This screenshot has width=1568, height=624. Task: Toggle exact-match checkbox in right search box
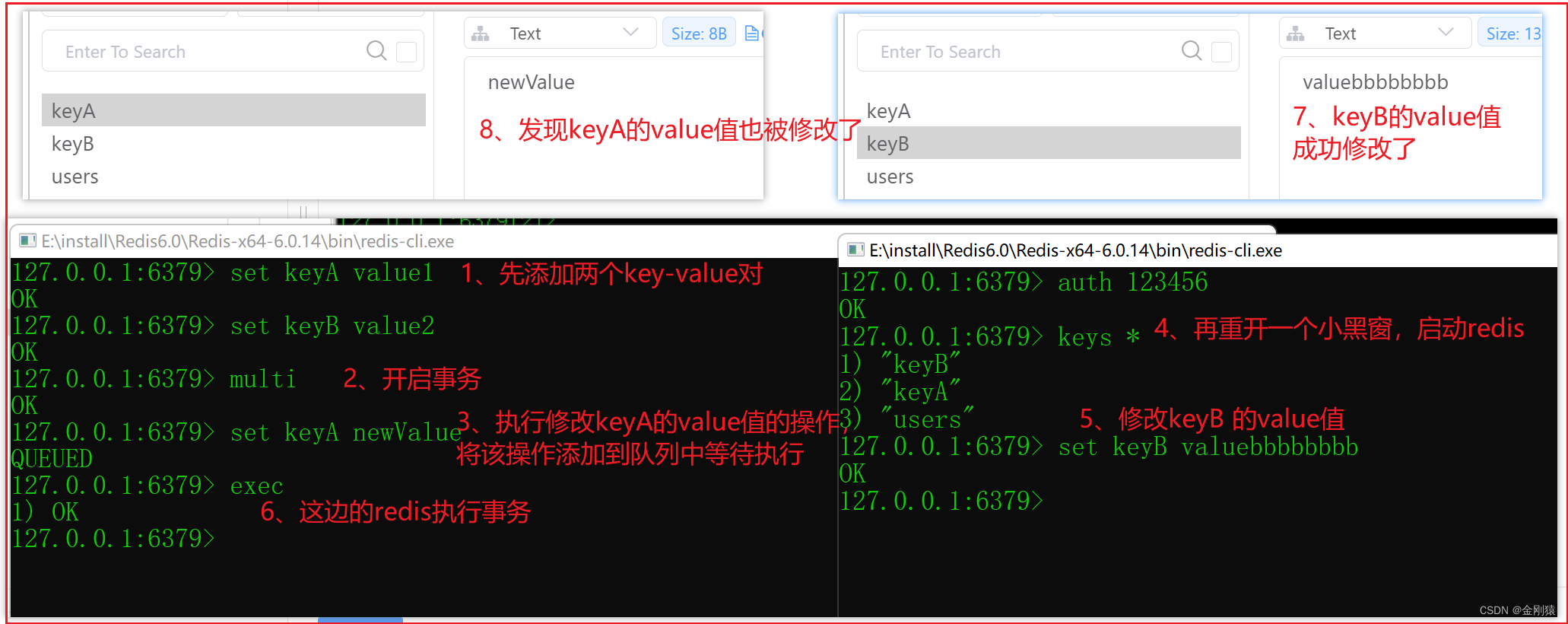click(1222, 52)
